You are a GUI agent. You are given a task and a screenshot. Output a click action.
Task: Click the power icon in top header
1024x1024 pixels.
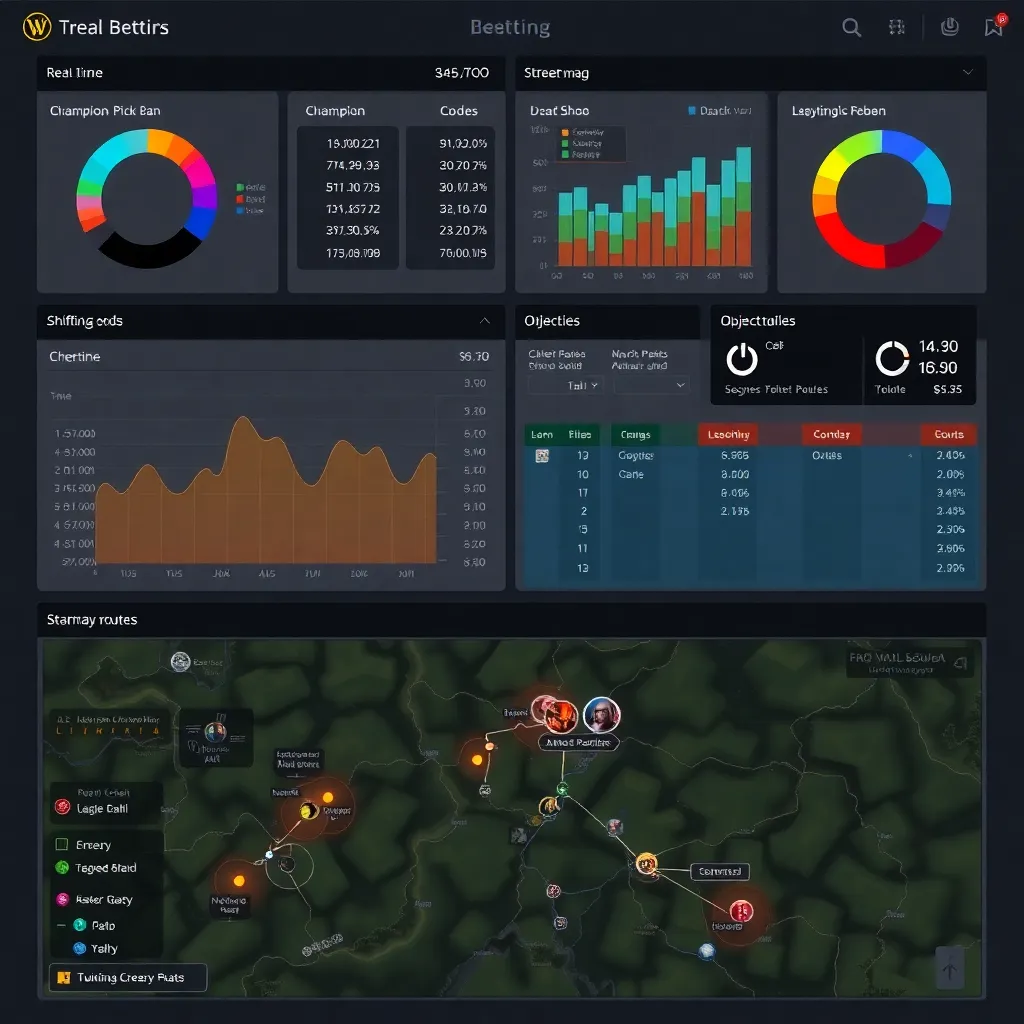(x=951, y=28)
